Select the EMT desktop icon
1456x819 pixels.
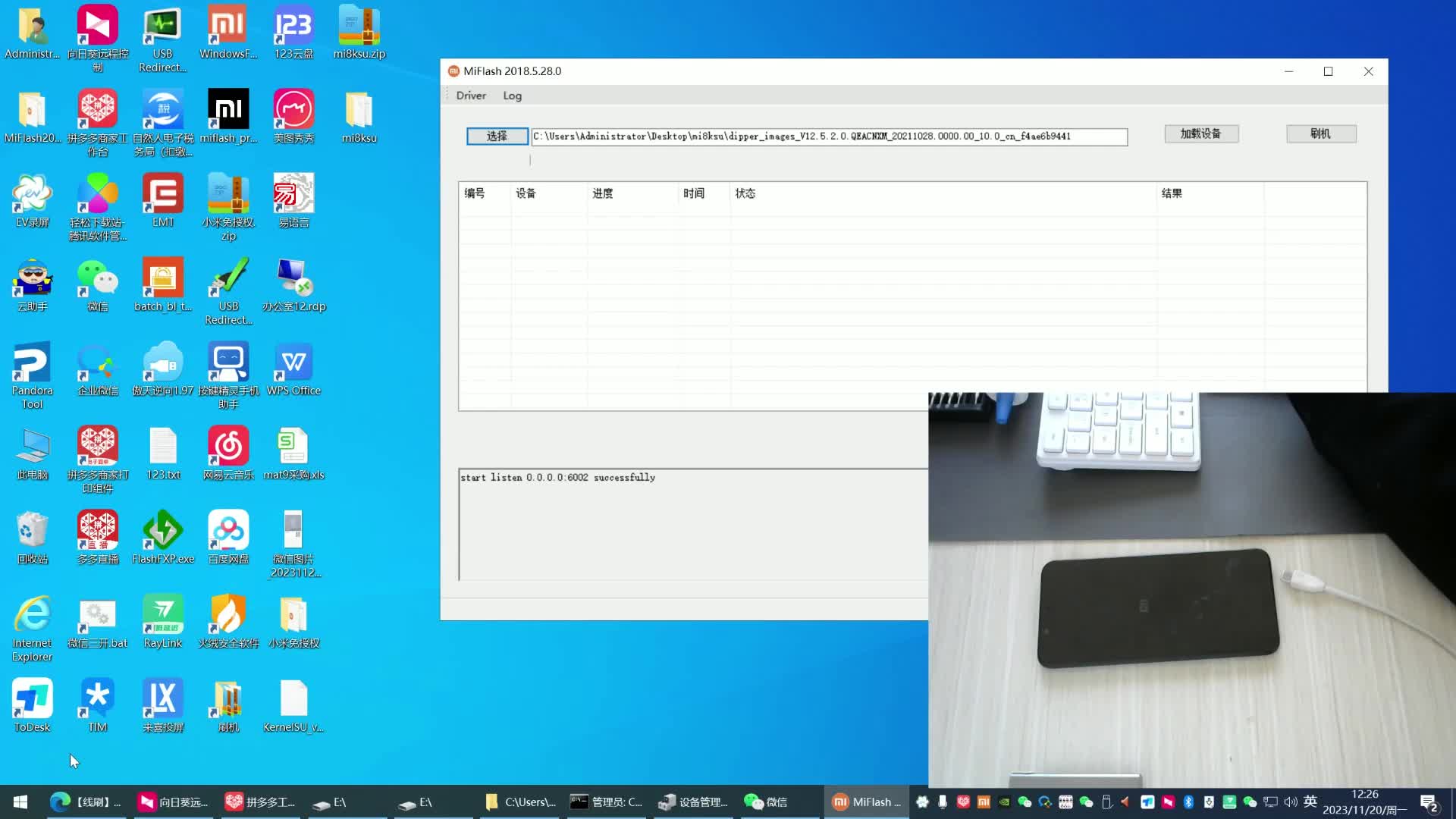[x=163, y=201]
